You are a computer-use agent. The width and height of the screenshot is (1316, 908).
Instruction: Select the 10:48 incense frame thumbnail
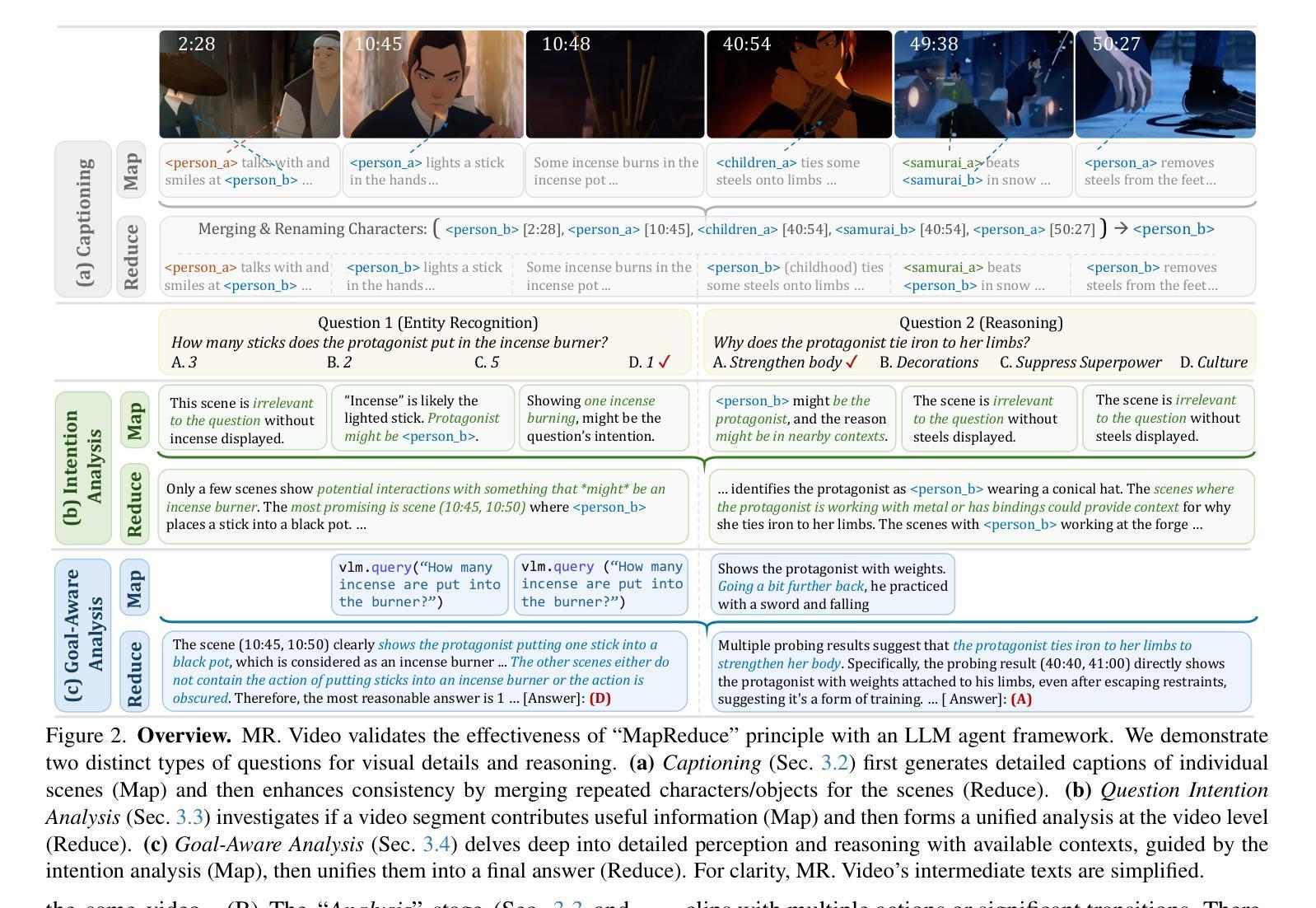615,84
